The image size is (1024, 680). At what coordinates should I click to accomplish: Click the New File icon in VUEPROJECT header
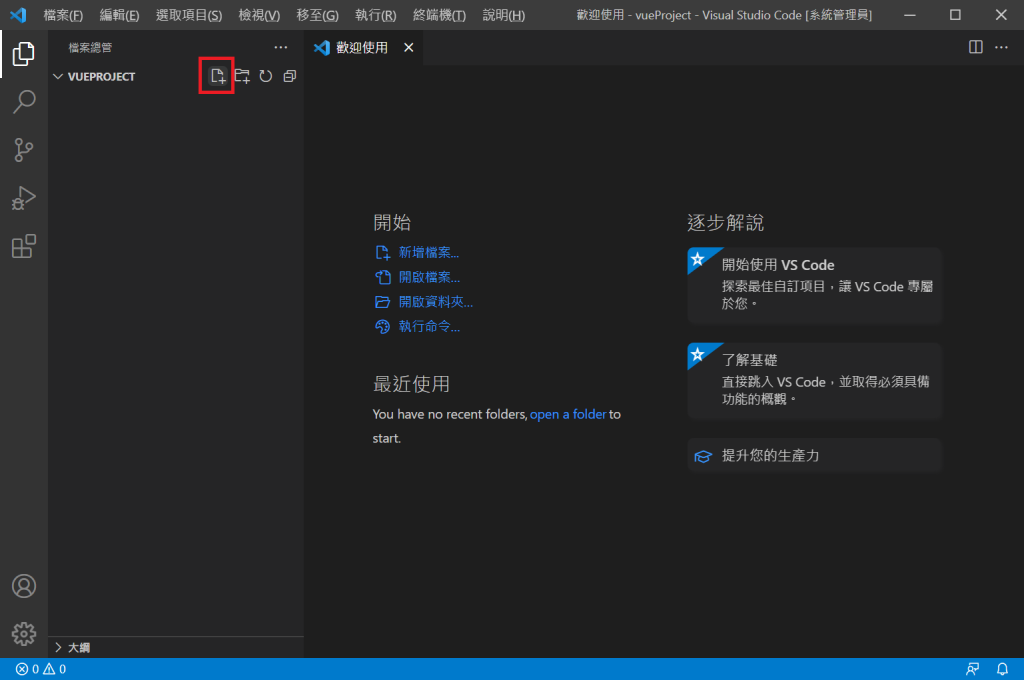(x=217, y=76)
